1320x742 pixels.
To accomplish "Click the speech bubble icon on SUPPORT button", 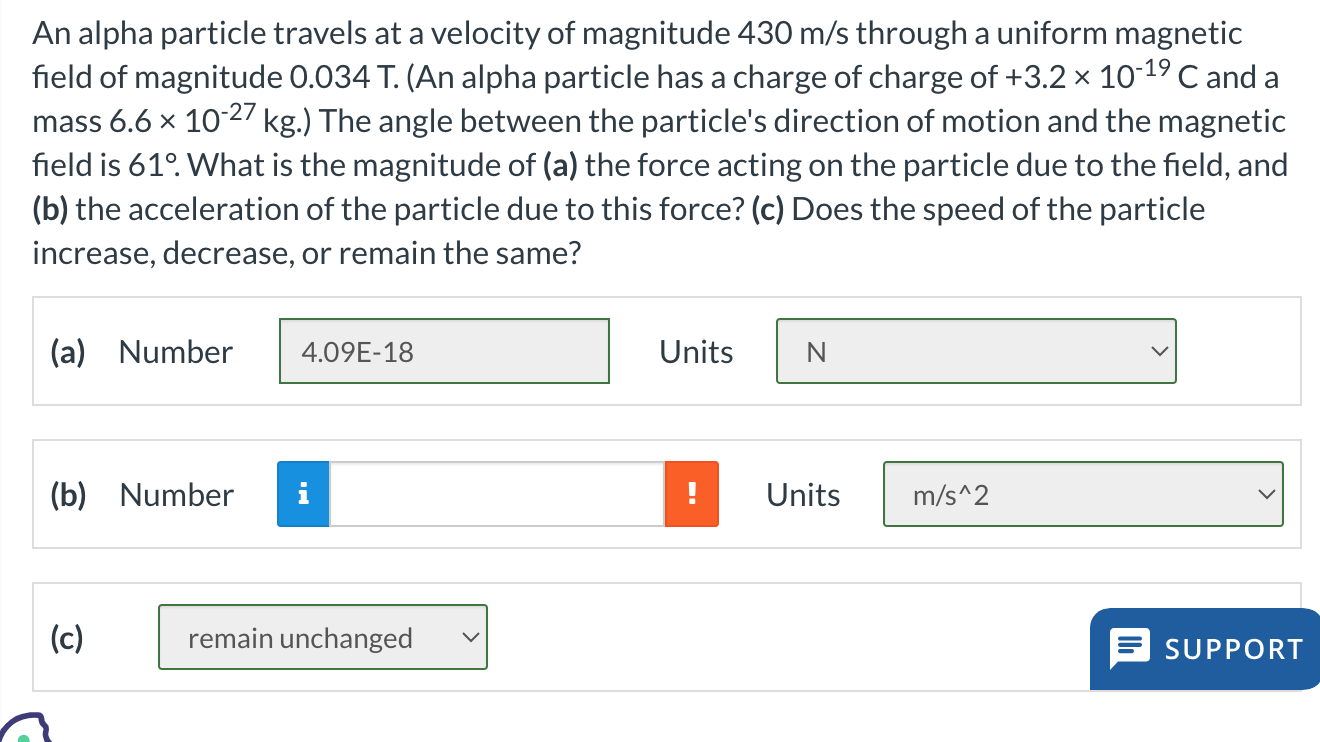I will click(x=1131, y=648).
